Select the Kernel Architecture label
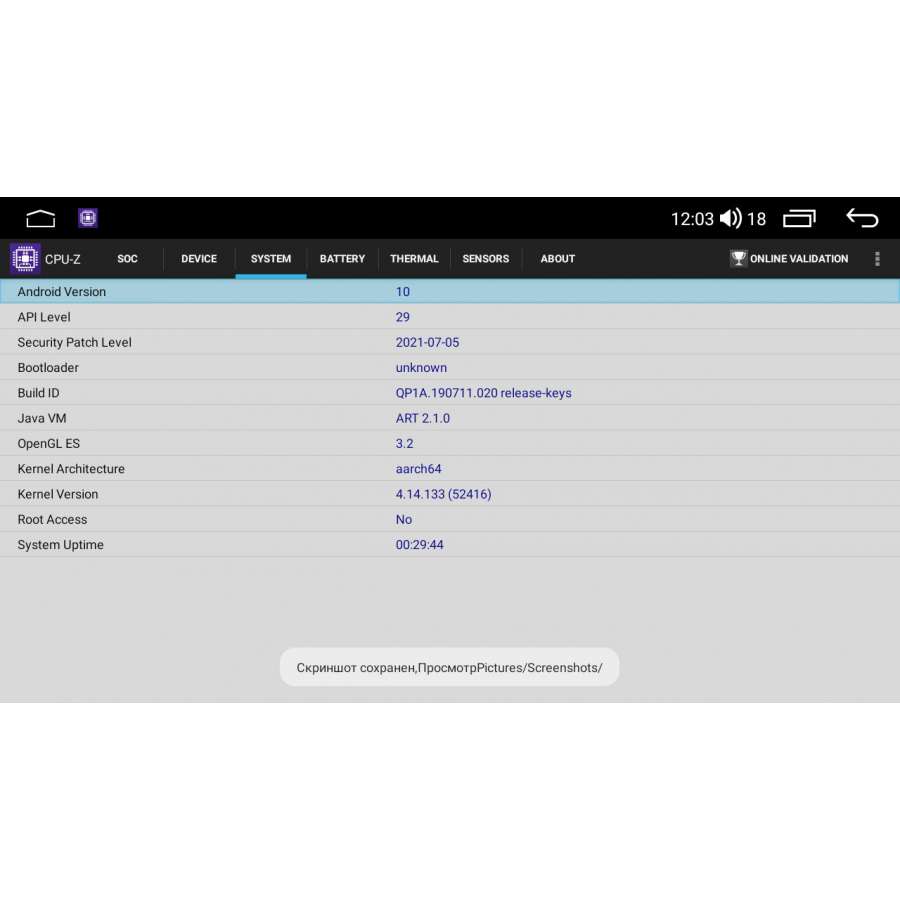The height and width of the screenshot is (900, 900). 71,469
